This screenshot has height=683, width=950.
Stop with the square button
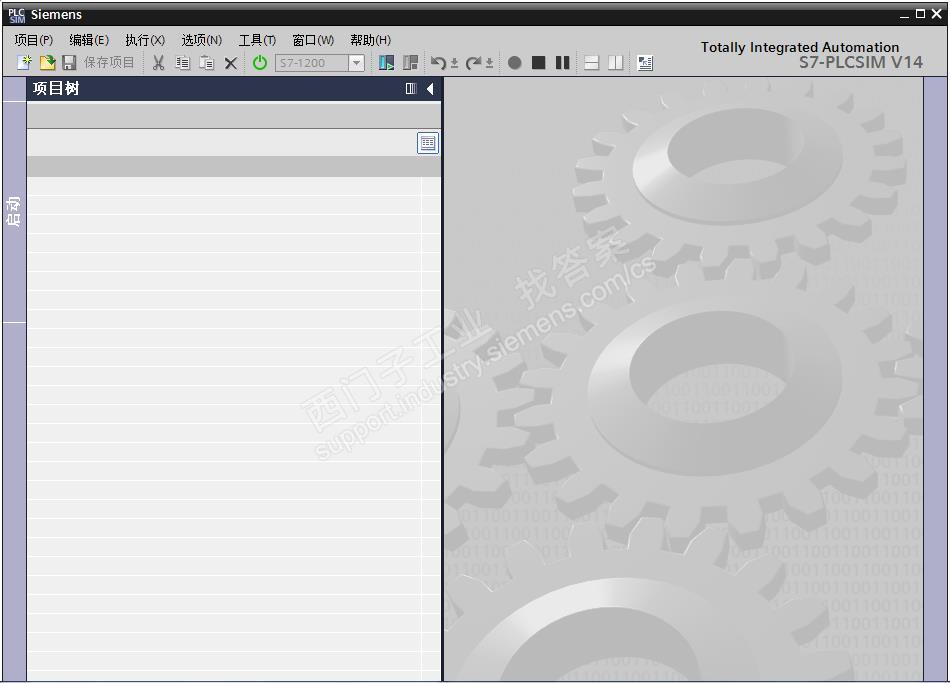point(538,62)
